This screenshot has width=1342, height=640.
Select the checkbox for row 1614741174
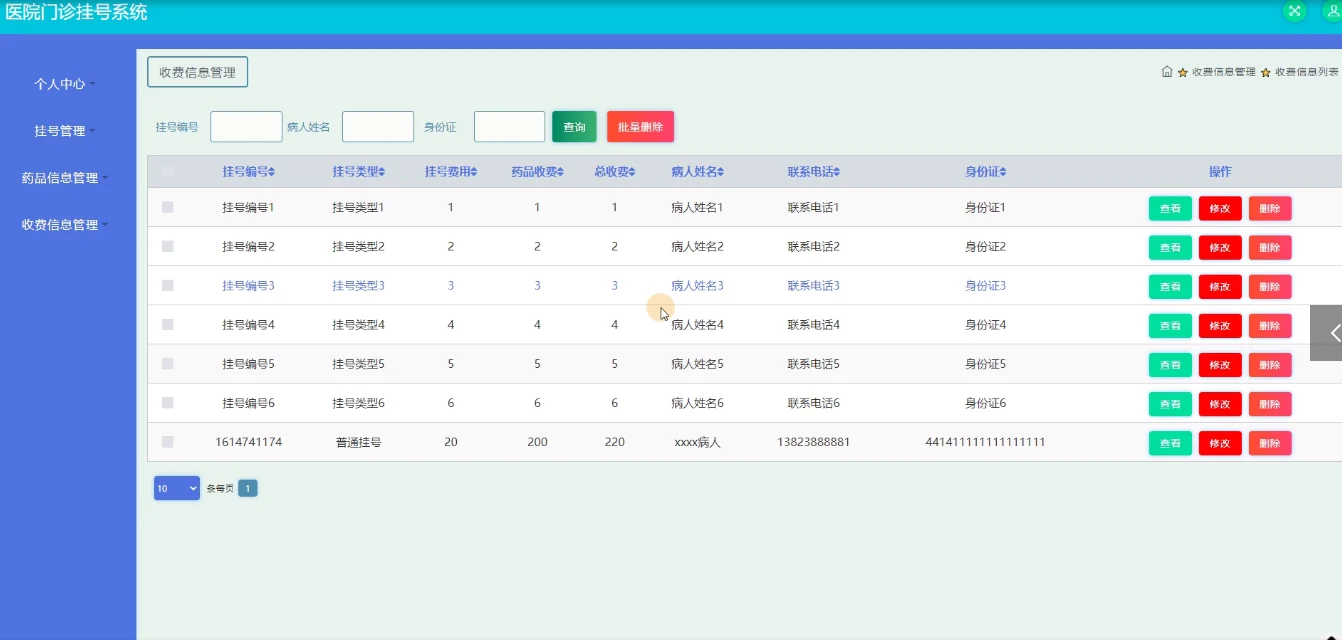pyautogui.click(x=168, y=442)
